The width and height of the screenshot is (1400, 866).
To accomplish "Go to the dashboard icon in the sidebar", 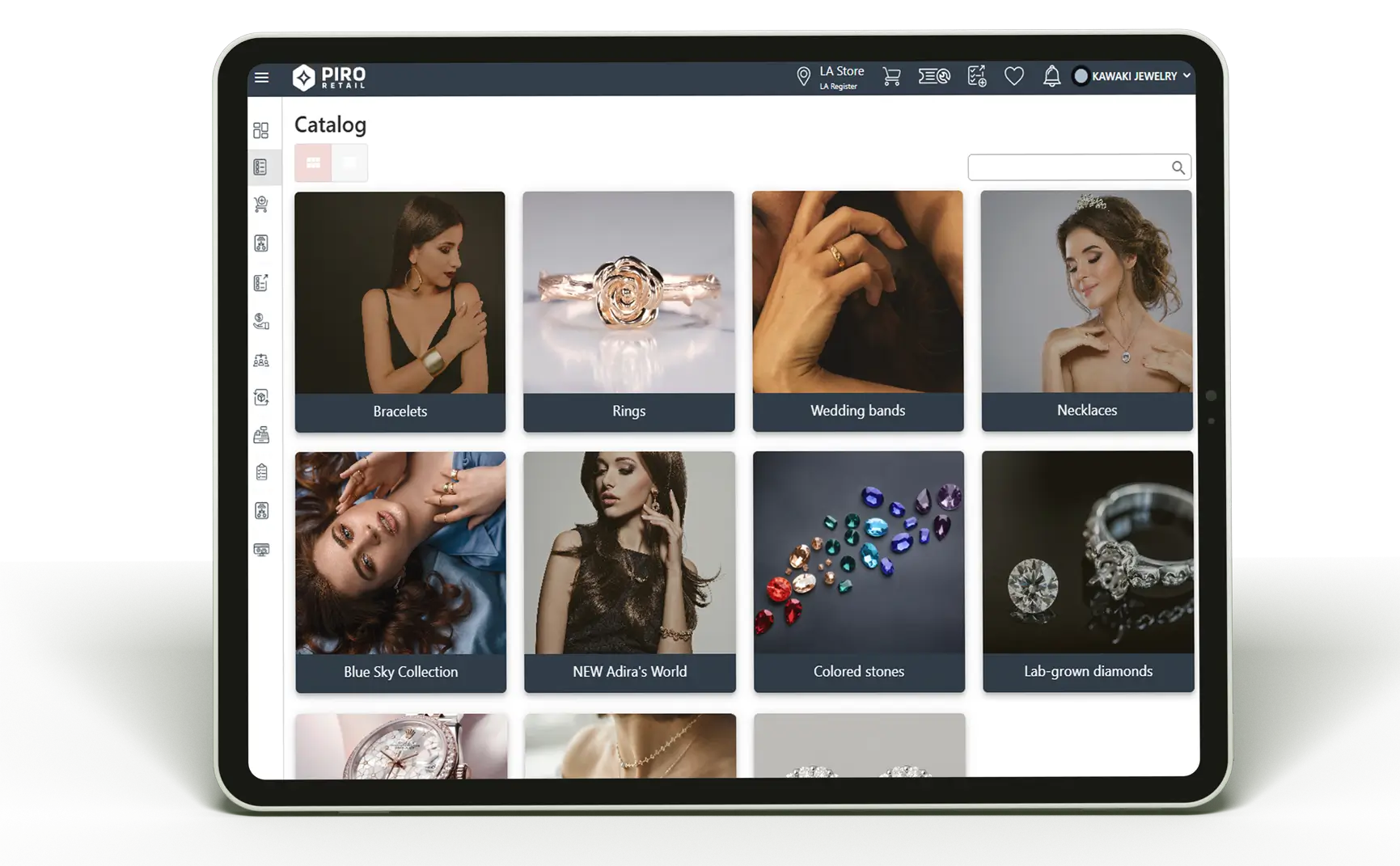I will (260, 130).
